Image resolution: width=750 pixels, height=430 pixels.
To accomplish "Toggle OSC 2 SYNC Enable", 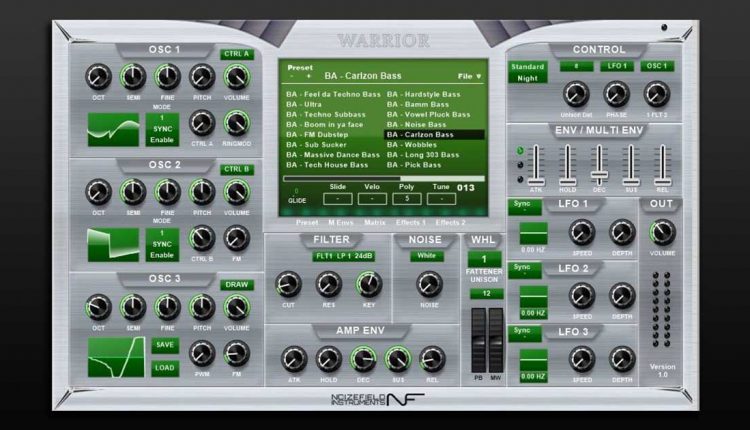I will coord(162,245).
